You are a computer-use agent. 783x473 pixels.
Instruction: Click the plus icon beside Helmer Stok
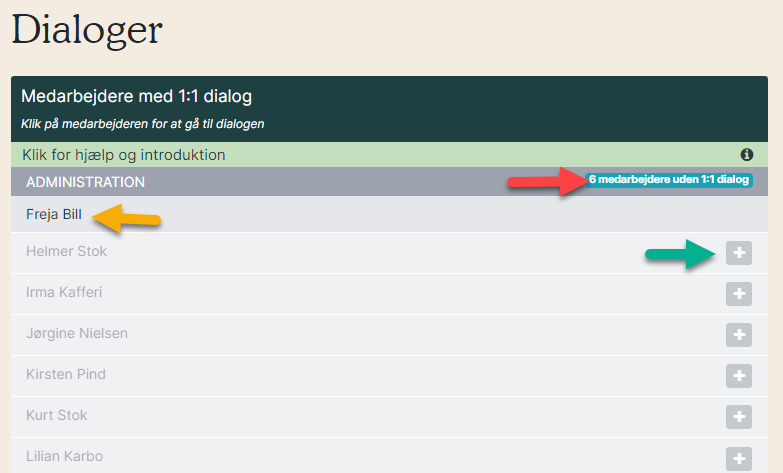tap(739, 253)
